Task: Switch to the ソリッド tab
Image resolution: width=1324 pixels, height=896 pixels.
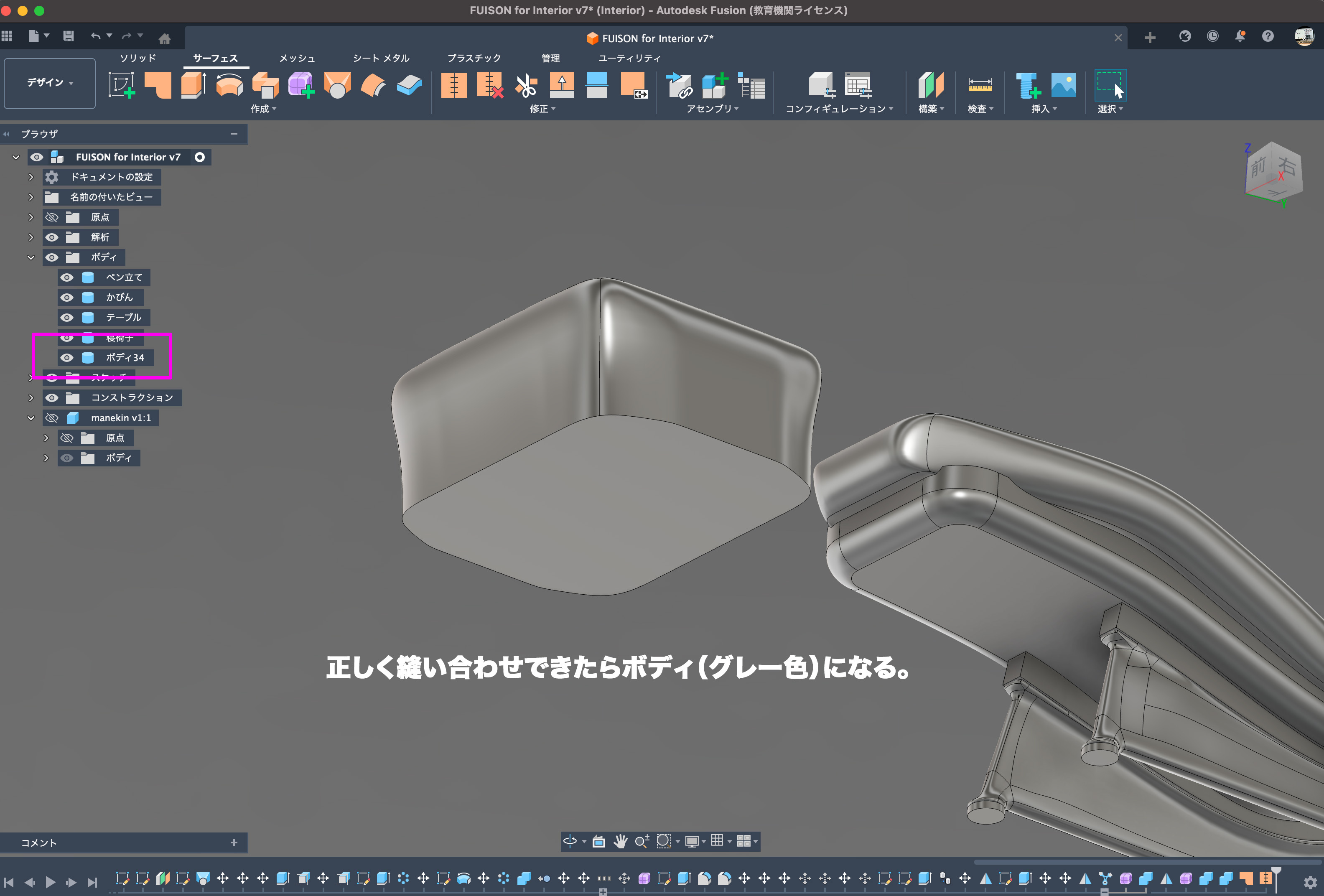Action: pyautogui.click(x=137, y=58)
